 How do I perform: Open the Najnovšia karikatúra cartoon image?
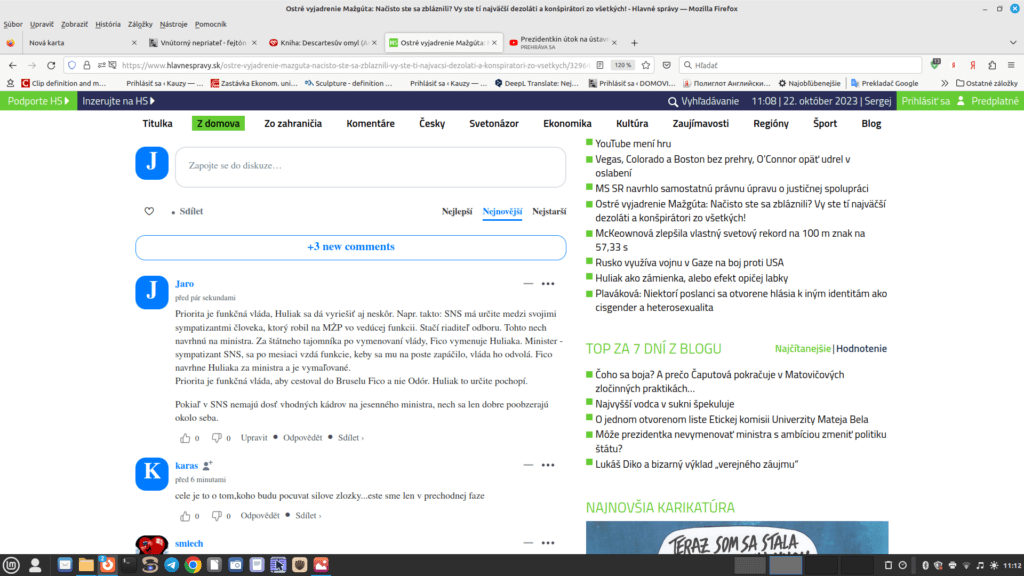(737, 537)
